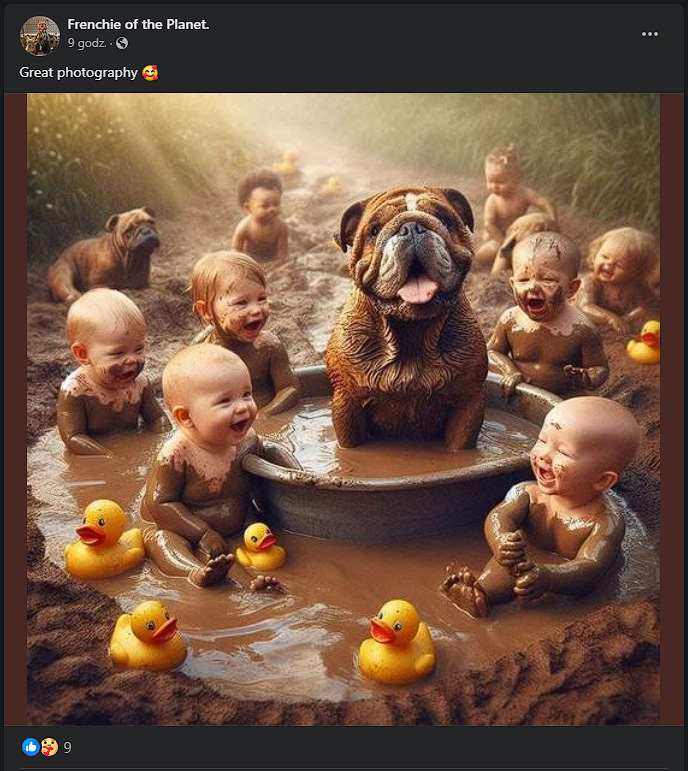The width and height of the screenshot is (688, 771).
Task: Click the rubber duck at the photo's right edge
Action: [644, 342]
